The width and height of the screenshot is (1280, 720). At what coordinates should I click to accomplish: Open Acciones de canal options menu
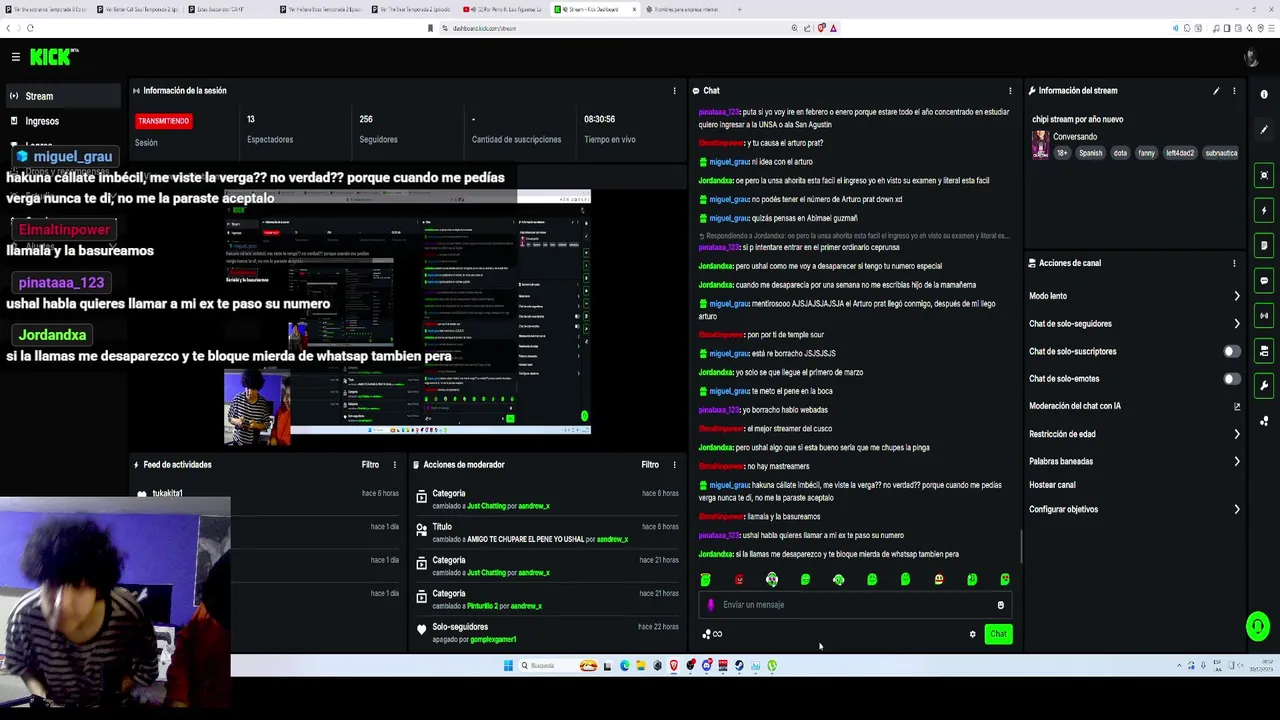(x=1234, y=263)
